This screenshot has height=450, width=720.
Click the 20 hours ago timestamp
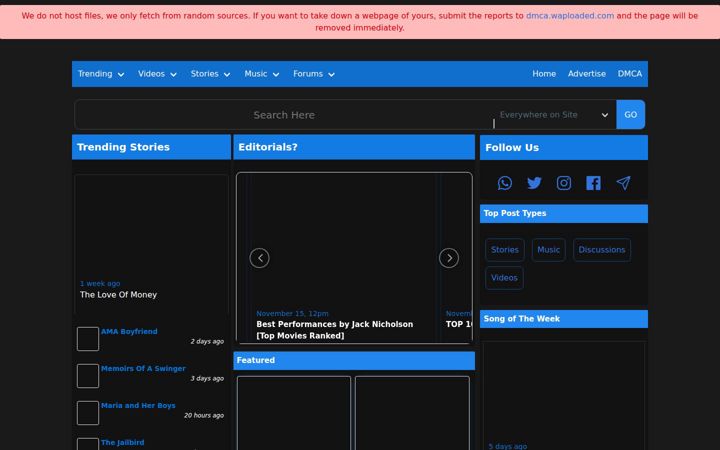[x=204, y=415]
